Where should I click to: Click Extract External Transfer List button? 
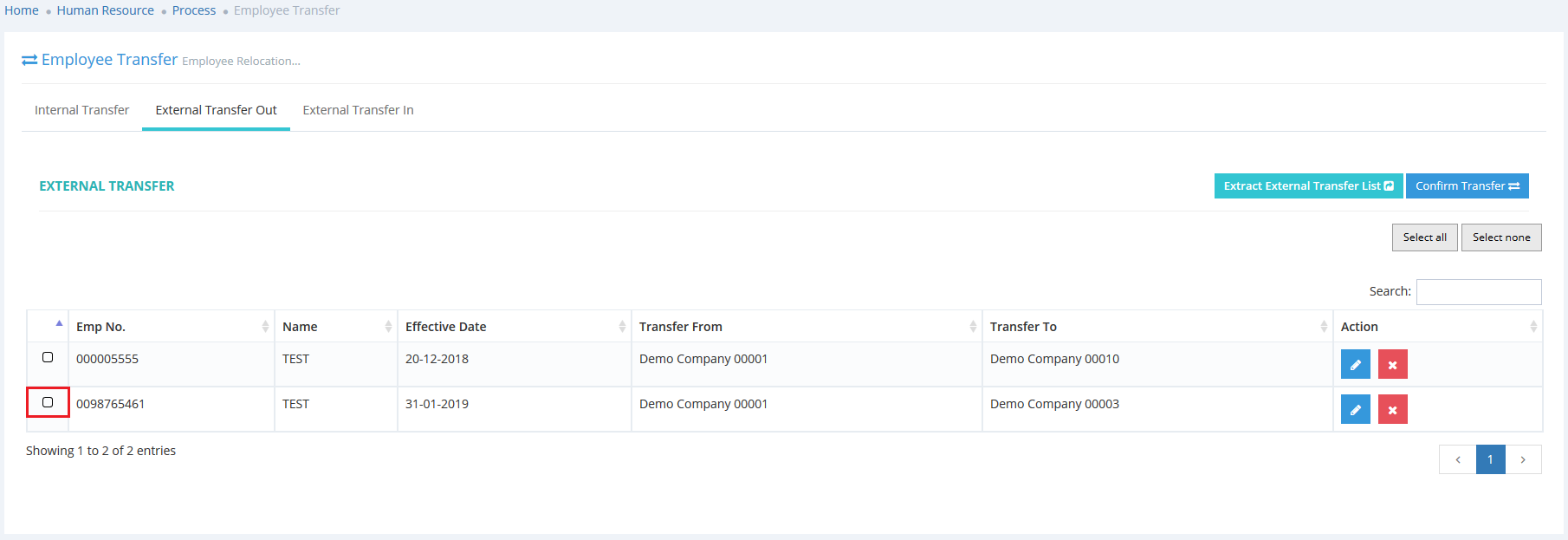pos(1308,185)
